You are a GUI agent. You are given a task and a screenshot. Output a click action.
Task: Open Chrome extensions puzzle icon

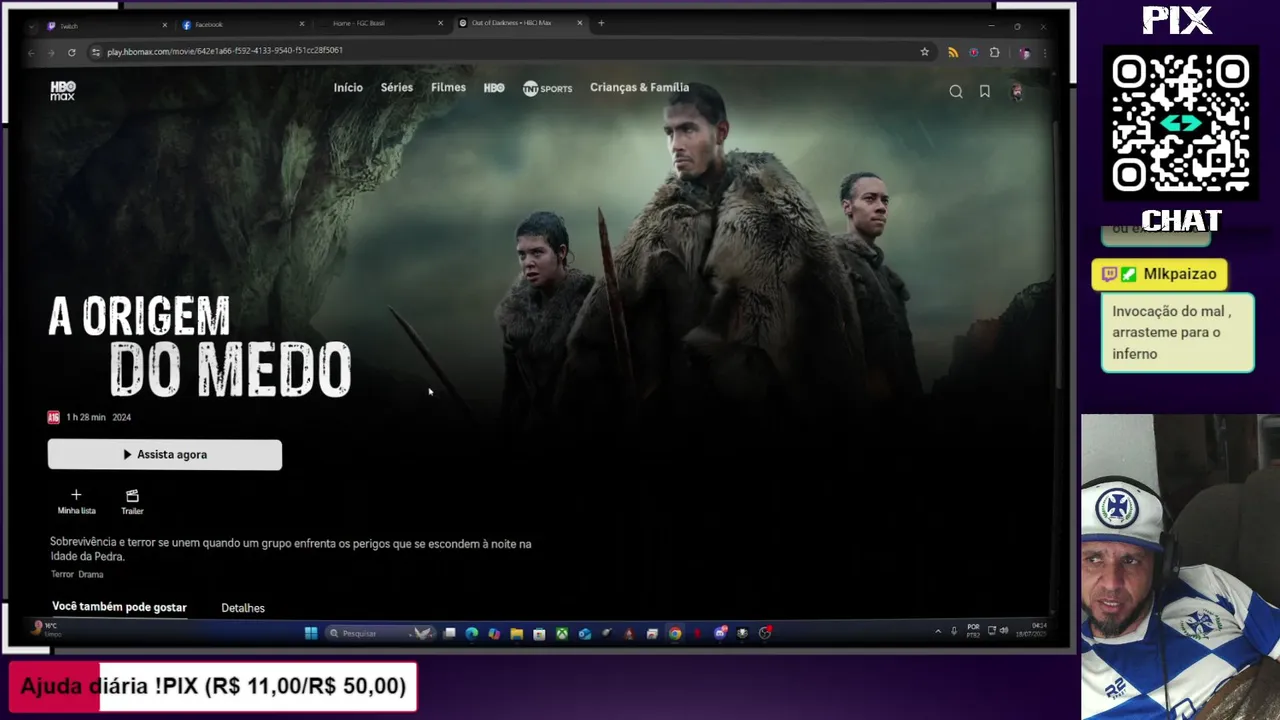pos(994,52)
